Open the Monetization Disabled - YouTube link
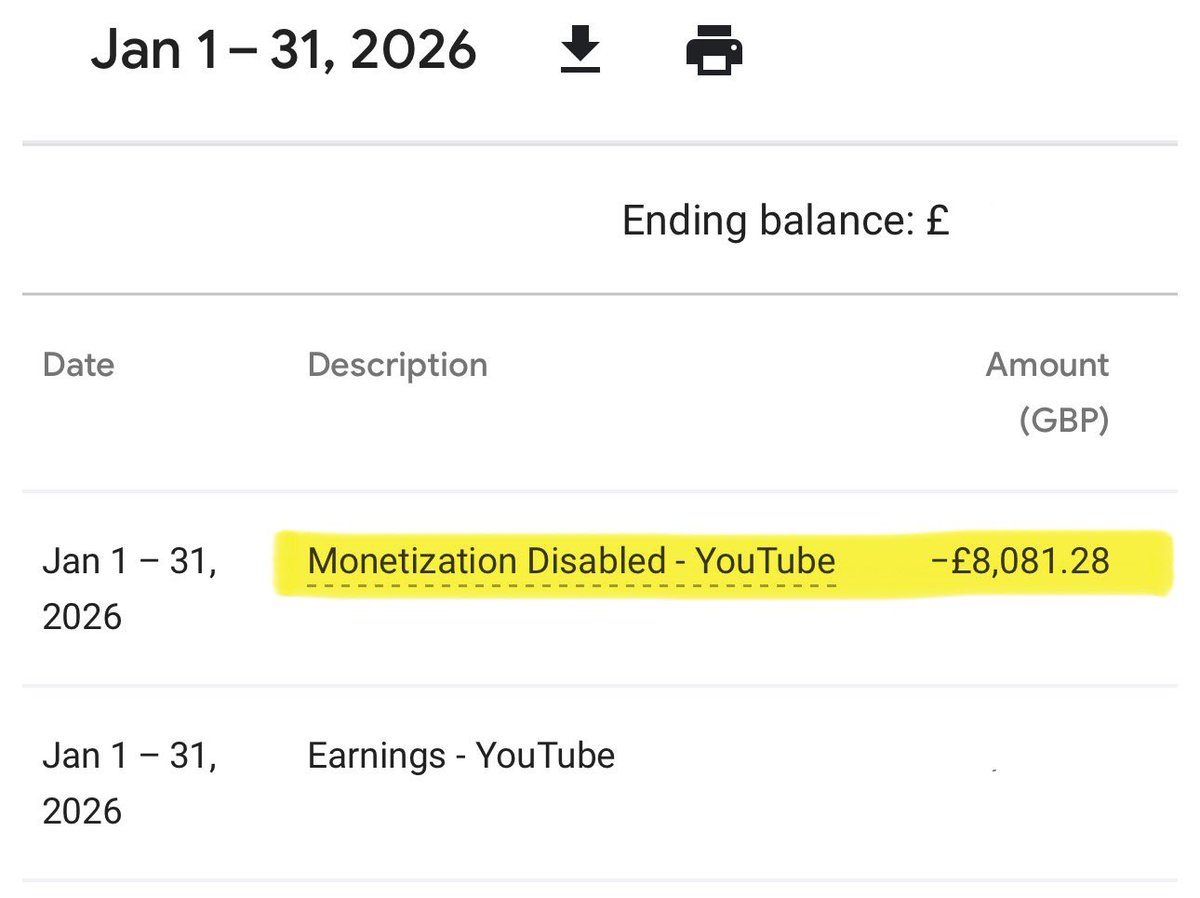Viewport: 1200px width, 898px height. 571,561
